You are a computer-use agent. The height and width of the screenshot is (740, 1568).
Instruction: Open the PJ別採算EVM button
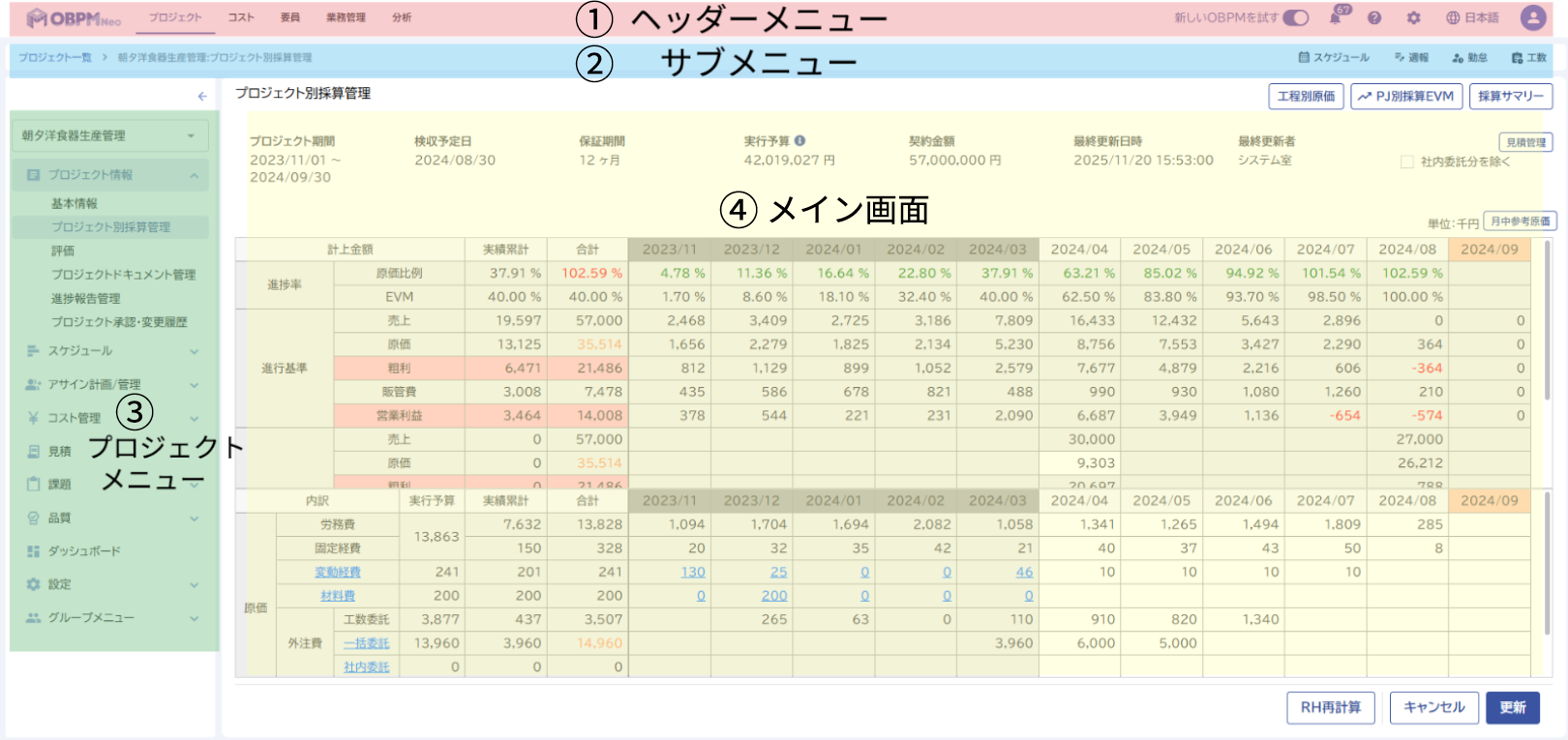1405,96
